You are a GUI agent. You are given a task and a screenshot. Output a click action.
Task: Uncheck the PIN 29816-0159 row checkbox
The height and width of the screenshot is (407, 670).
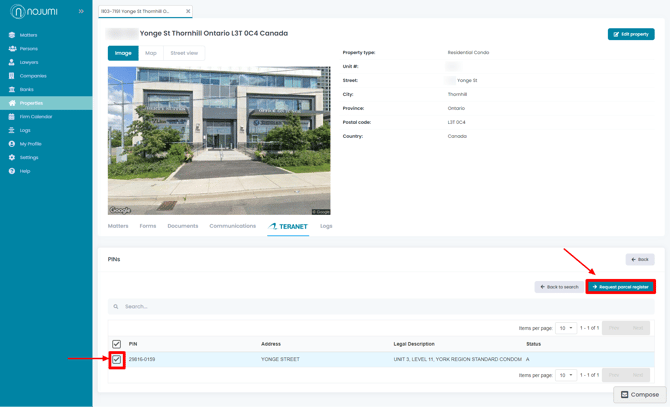(x=116, y=359)
